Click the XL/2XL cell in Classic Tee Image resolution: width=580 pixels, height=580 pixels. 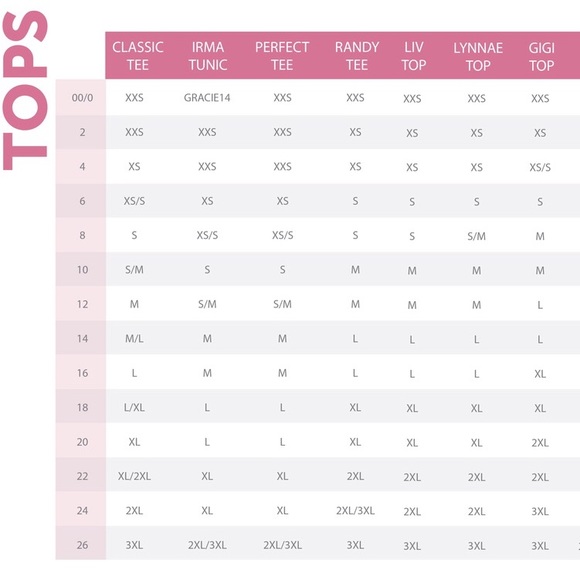coord(134,476)
